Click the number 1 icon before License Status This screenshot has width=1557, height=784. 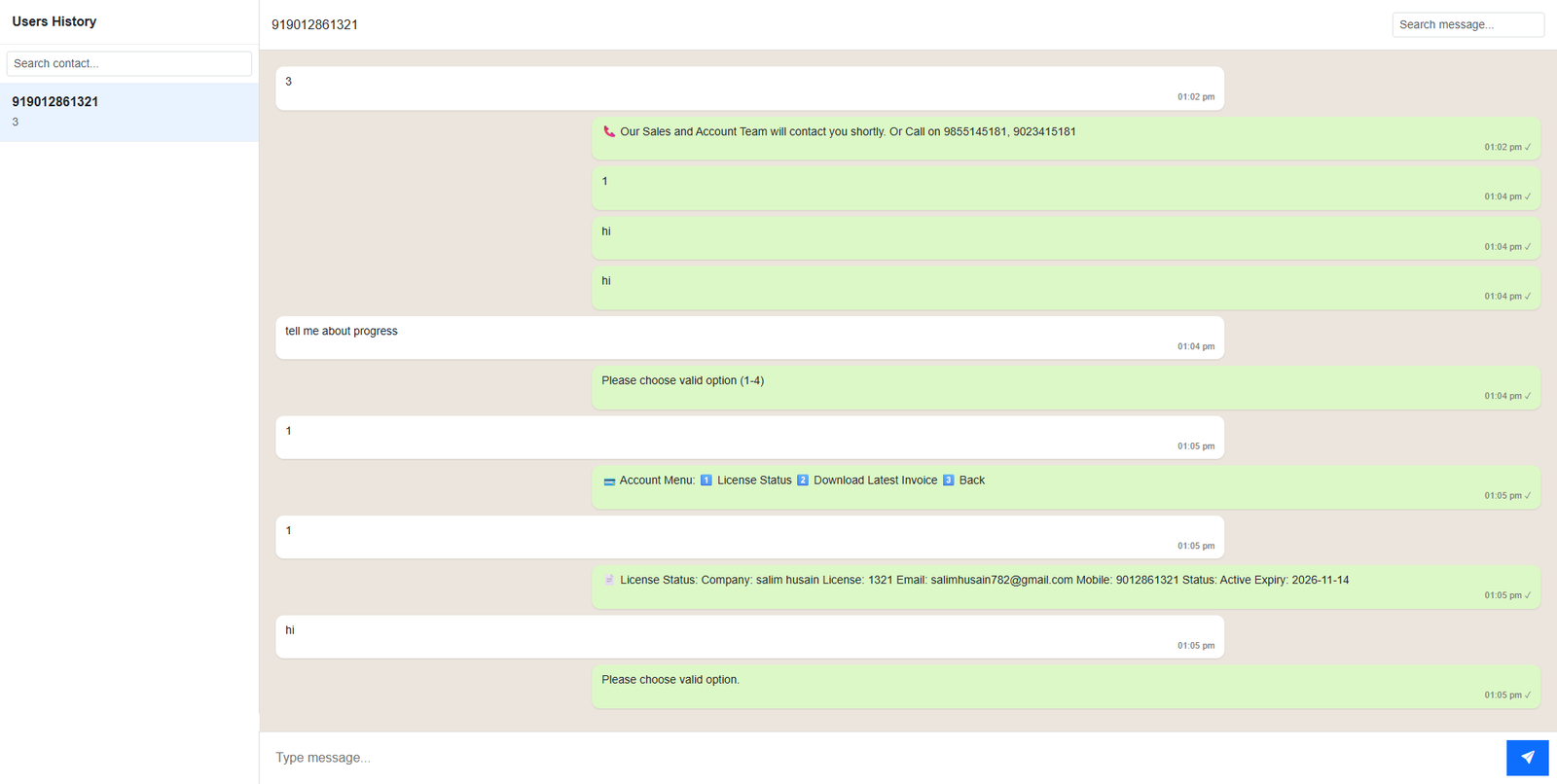[706, 481]
